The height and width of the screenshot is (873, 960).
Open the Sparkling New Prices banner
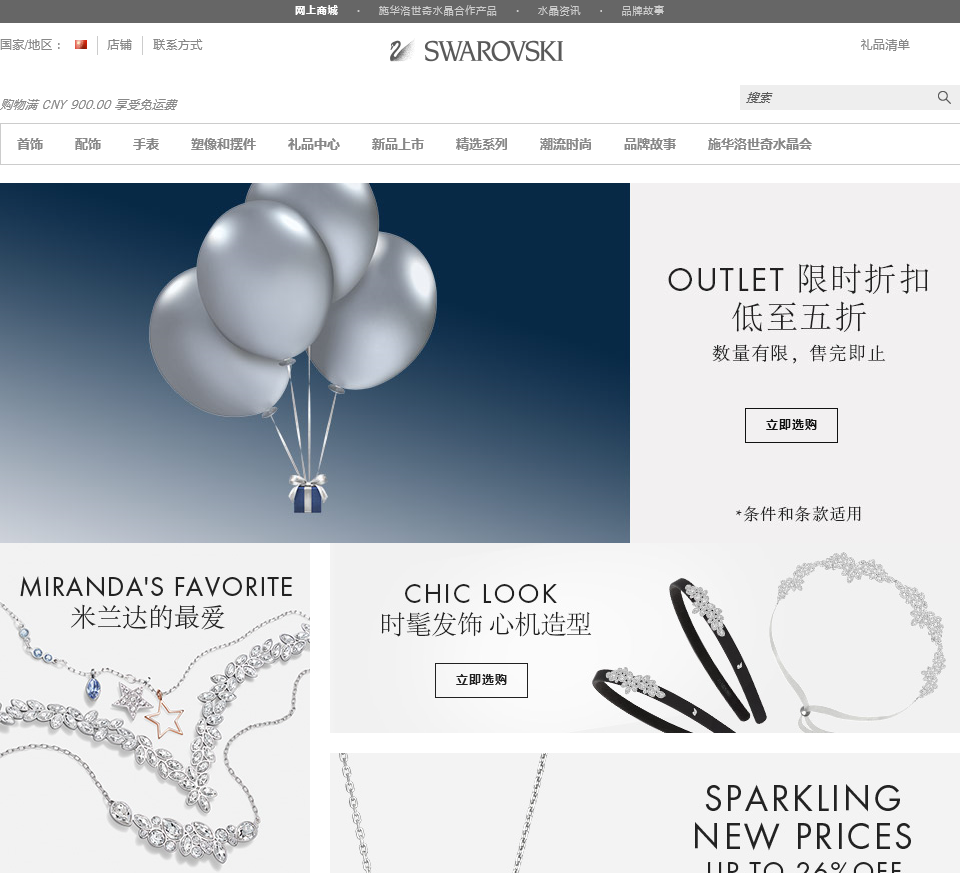pos(645,813)
